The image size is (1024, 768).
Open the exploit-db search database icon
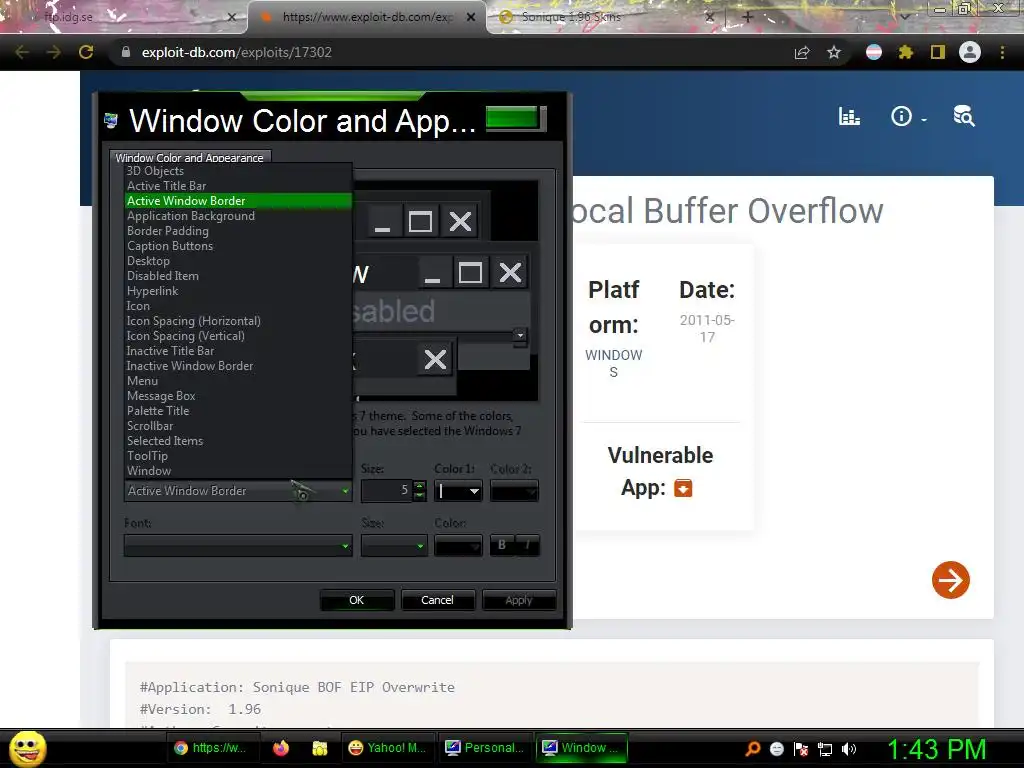[x=964, y=117]
